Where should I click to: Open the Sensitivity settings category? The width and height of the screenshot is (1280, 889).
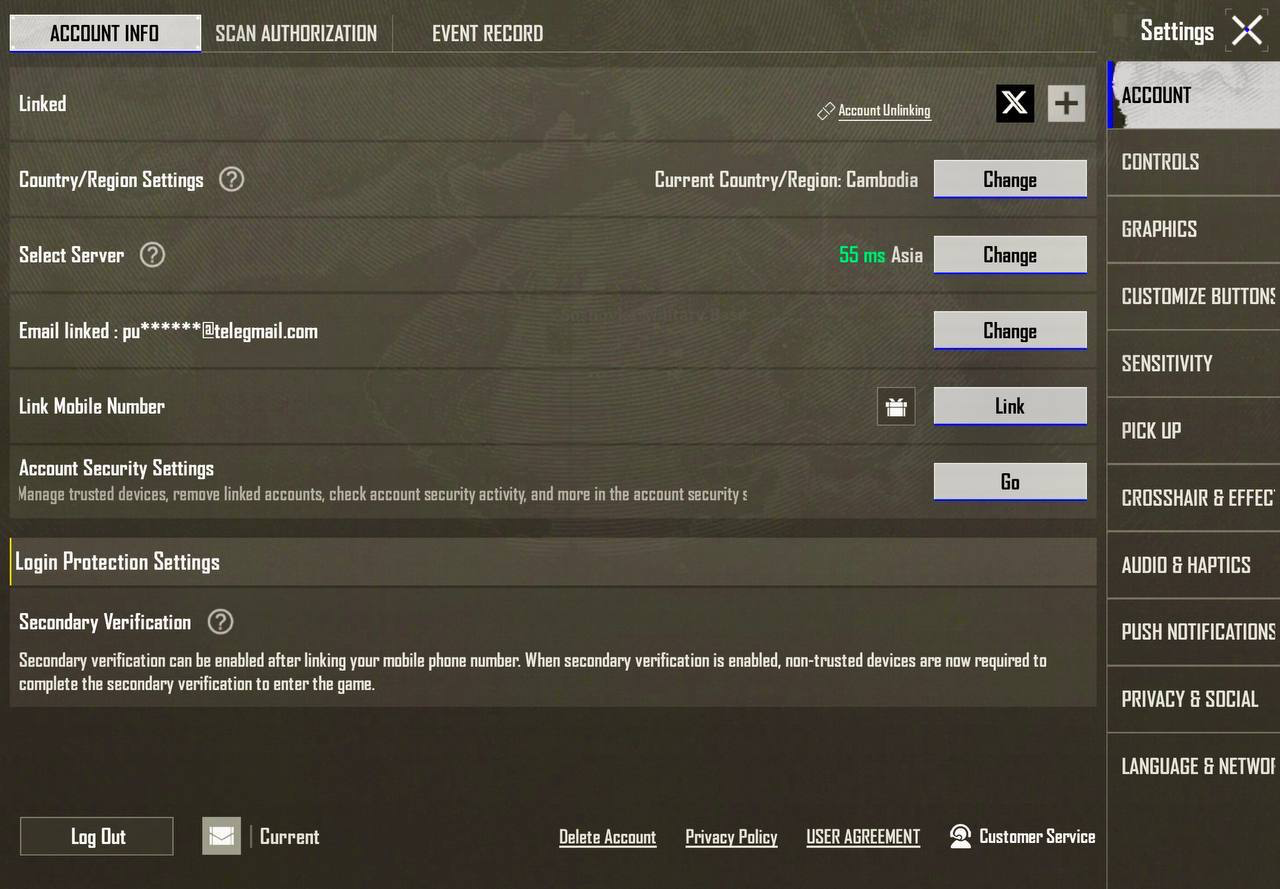(1193, 363)
